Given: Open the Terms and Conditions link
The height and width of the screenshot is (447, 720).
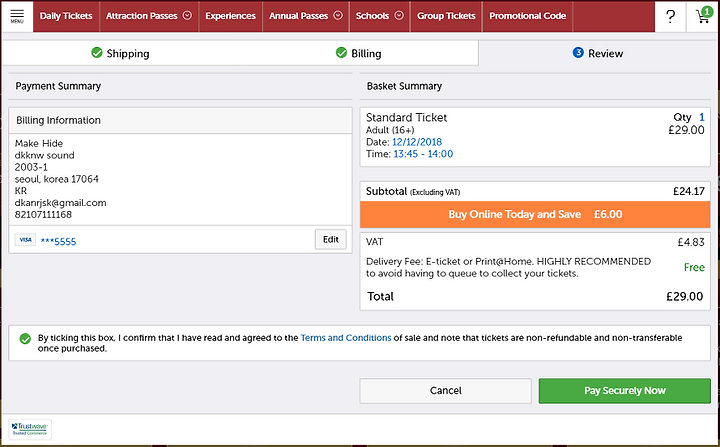Looking at the screenshot, I should click(x=346, y=338).
